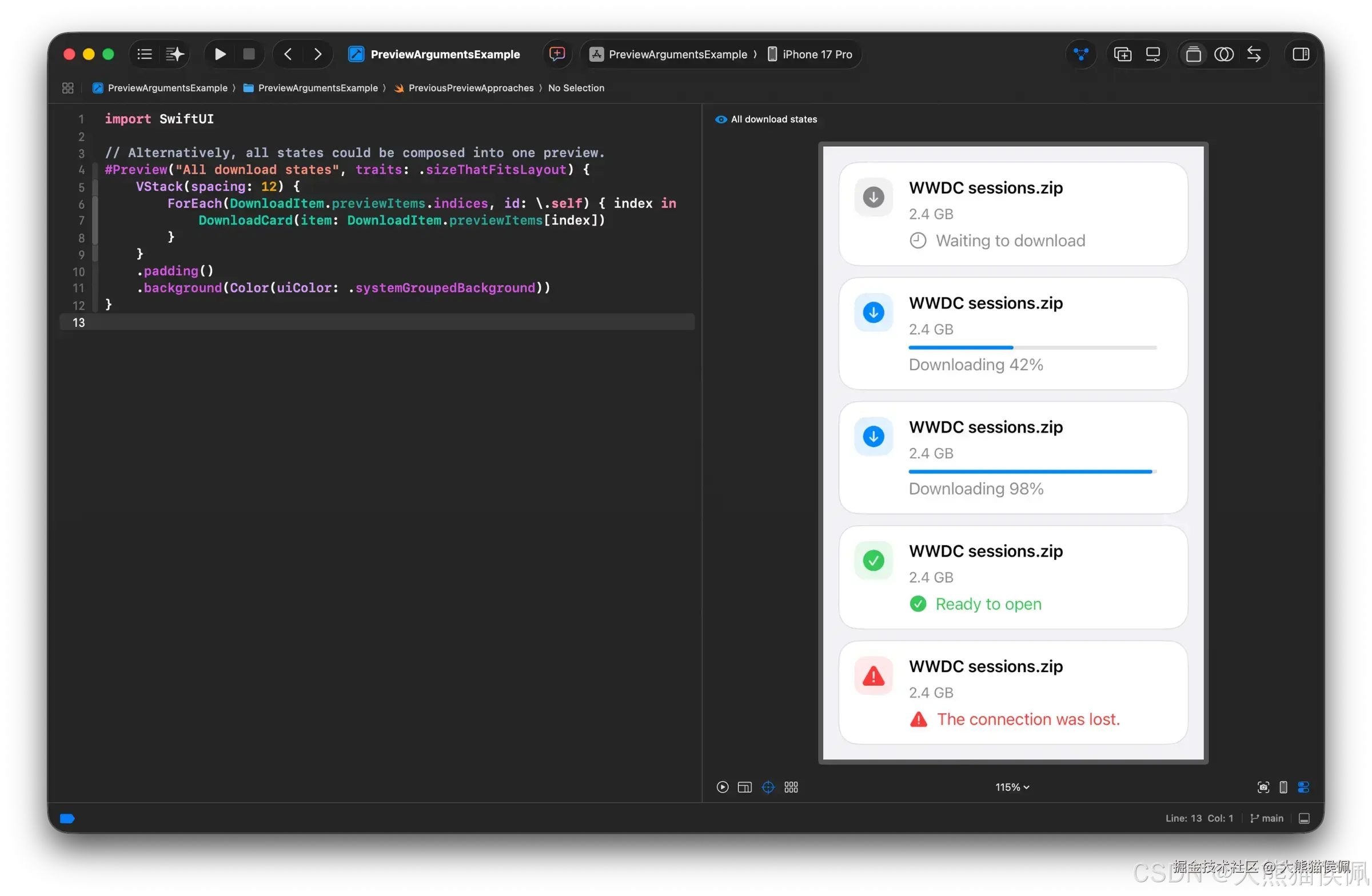The image size is (1372, 896).
Task: Click the Library add-window icon
Action: click(x=1122, y=54)
